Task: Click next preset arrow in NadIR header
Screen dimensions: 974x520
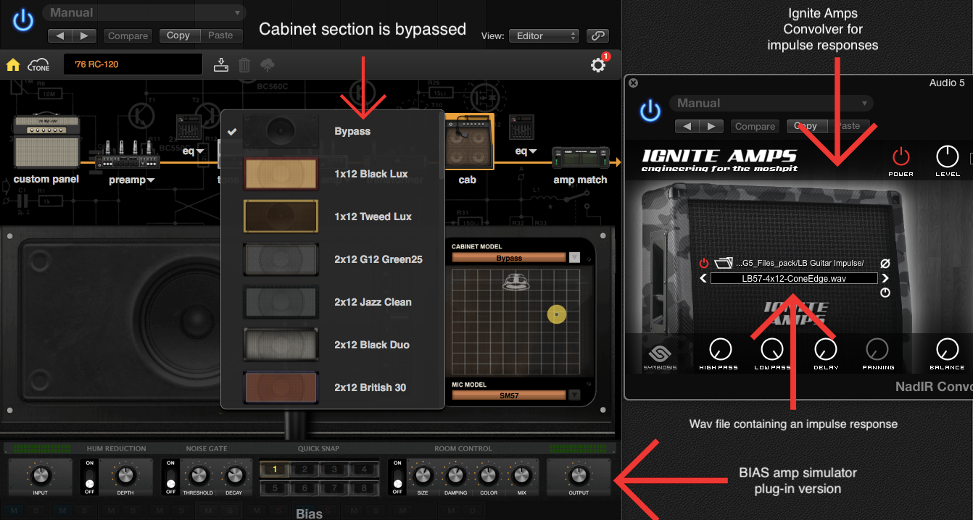Action: coord(711,126)
